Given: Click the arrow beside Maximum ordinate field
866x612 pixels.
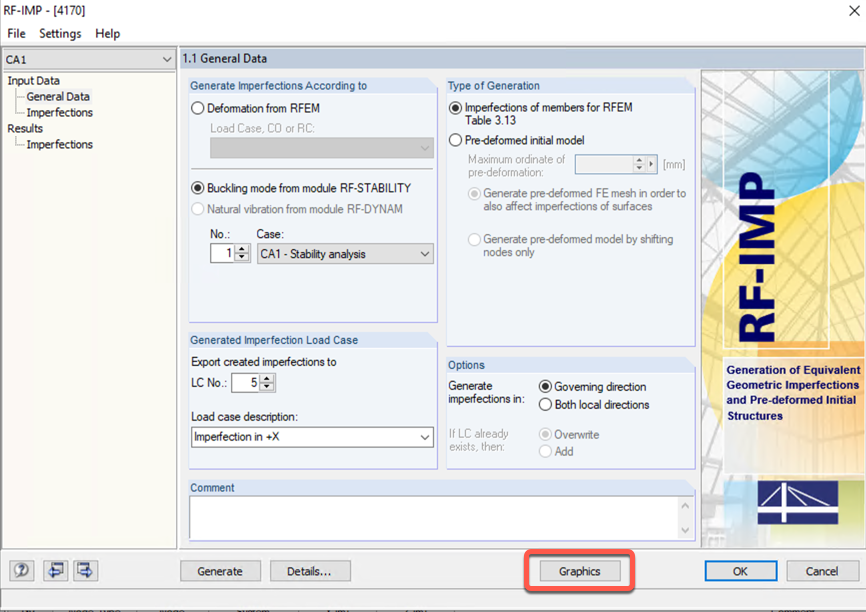Looking at the screenshot, I should point(651,164).
